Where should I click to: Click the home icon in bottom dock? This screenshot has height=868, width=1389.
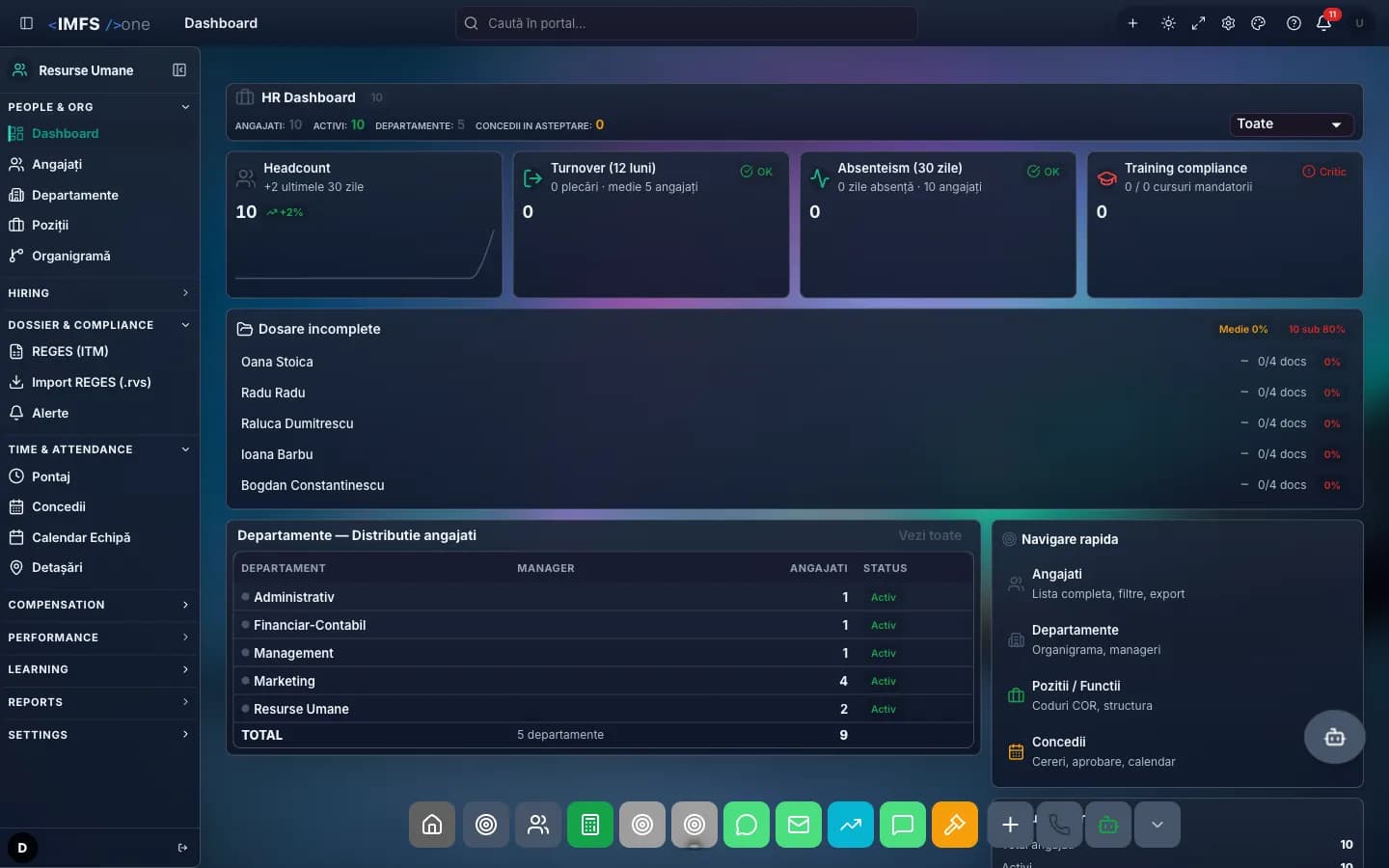[x=432, y=825]
